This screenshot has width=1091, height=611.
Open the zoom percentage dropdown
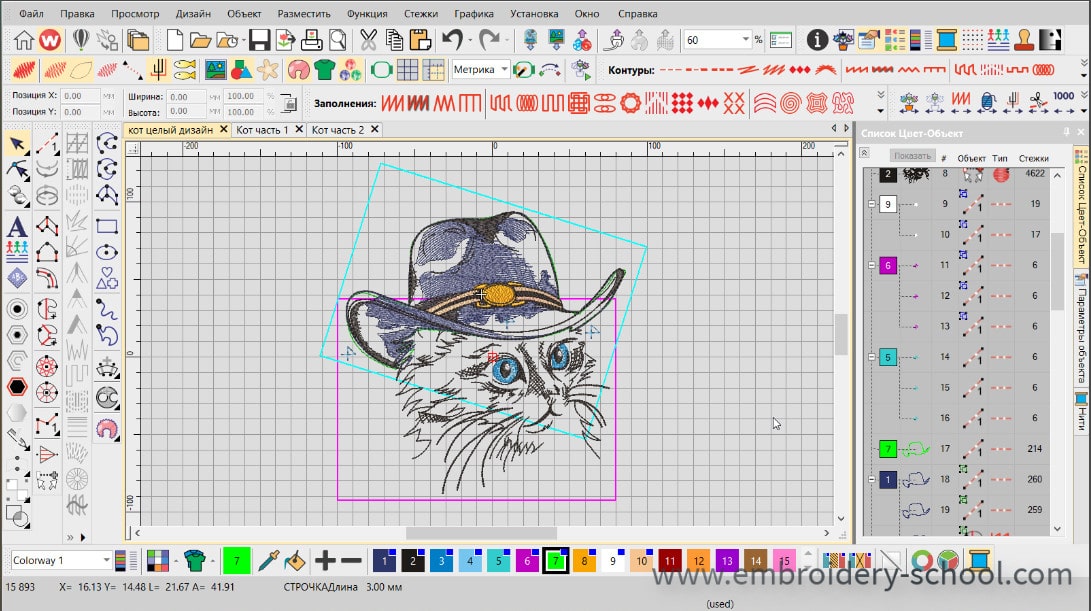click(745, 40)
